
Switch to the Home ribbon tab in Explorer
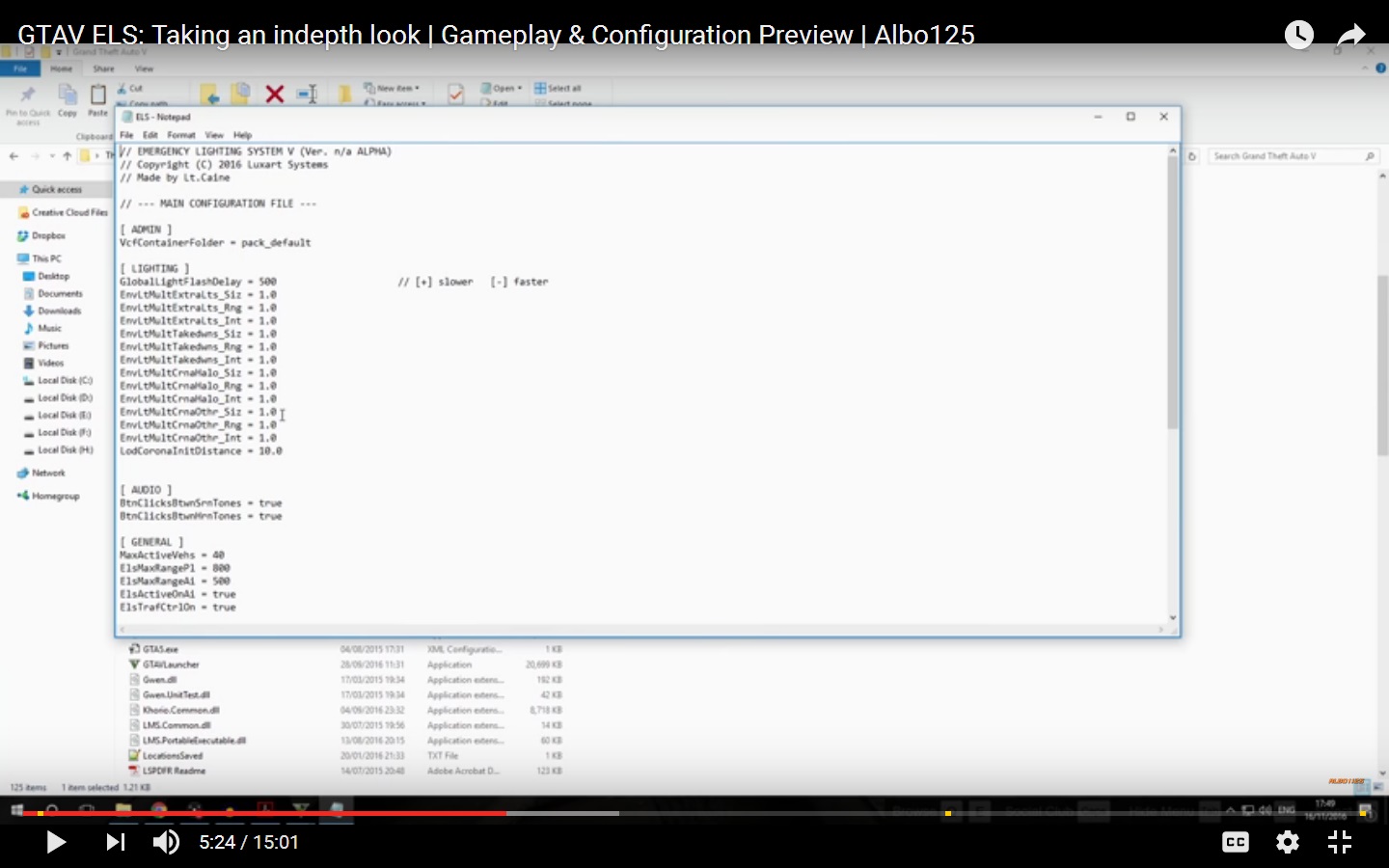click(61, 69)
